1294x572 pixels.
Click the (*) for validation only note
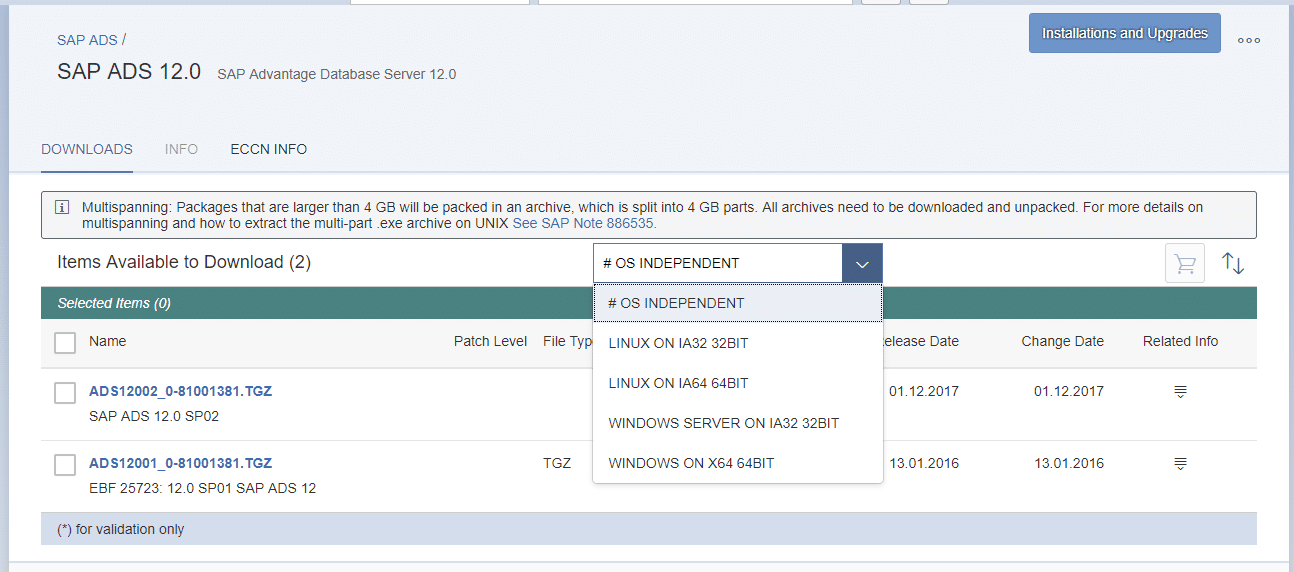(x=121, y=529)
